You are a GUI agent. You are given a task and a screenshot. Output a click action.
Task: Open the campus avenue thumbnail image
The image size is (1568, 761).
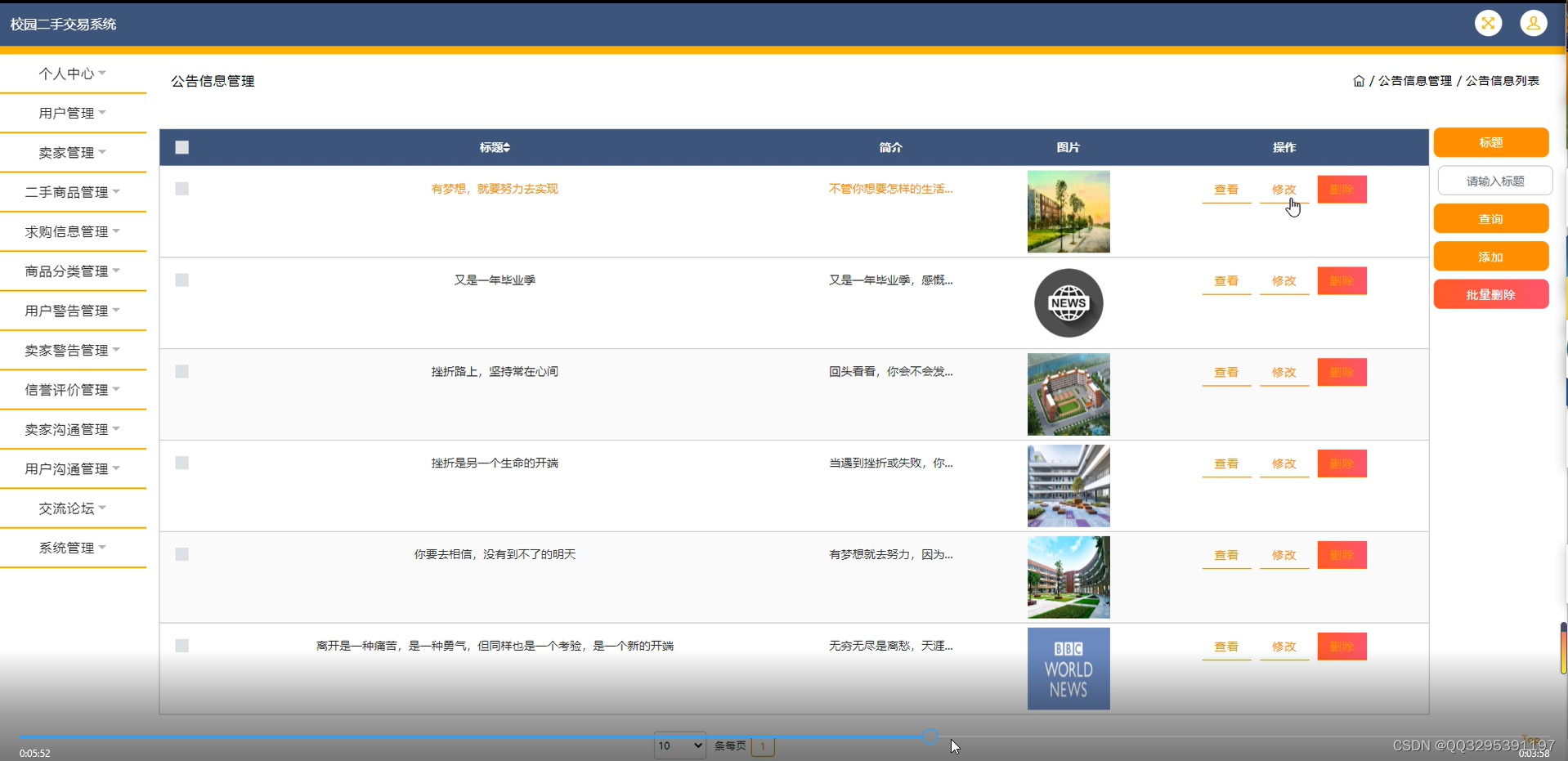1068,212
